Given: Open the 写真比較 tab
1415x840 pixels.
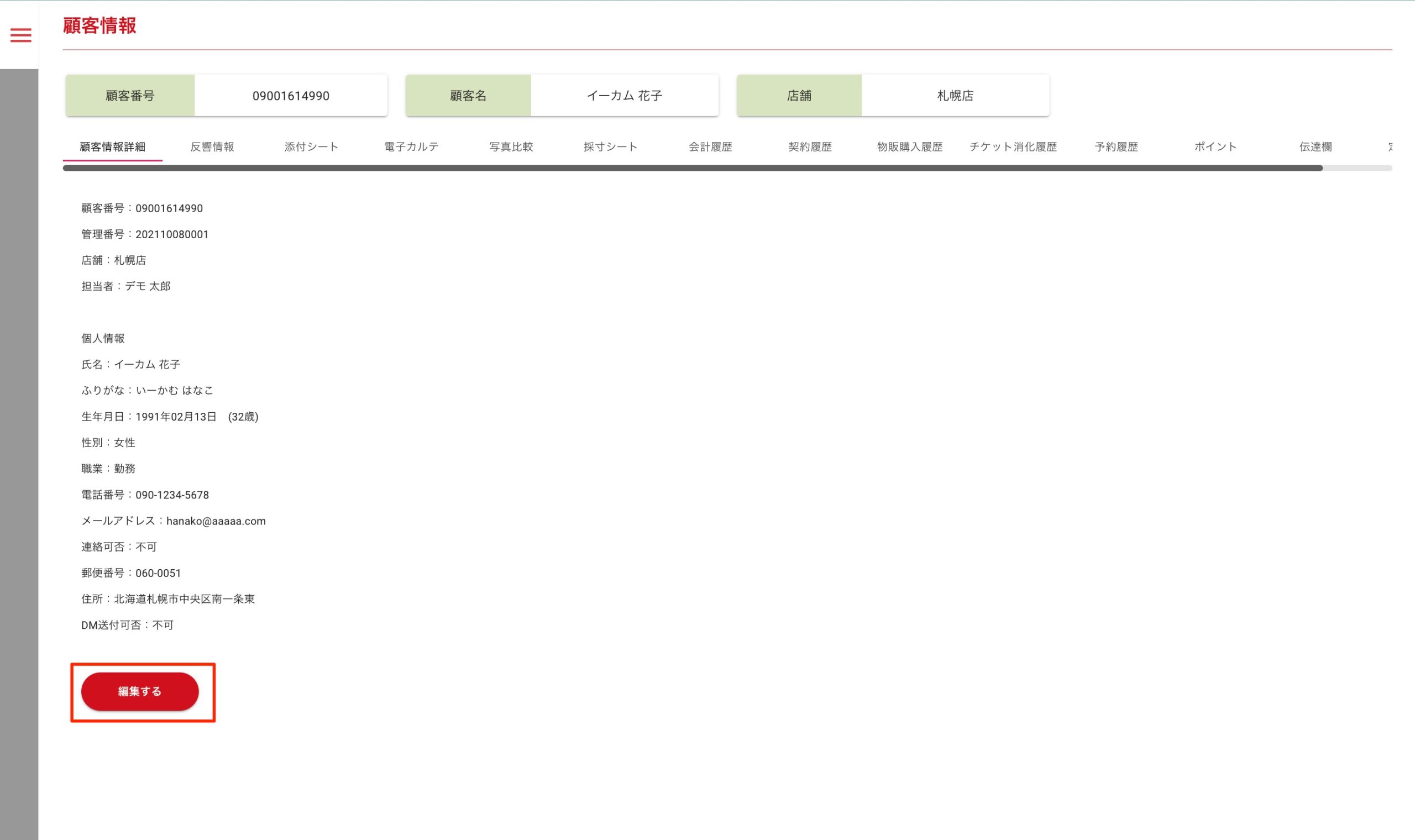Looking at the screenshot, I should tap(511, 146).
